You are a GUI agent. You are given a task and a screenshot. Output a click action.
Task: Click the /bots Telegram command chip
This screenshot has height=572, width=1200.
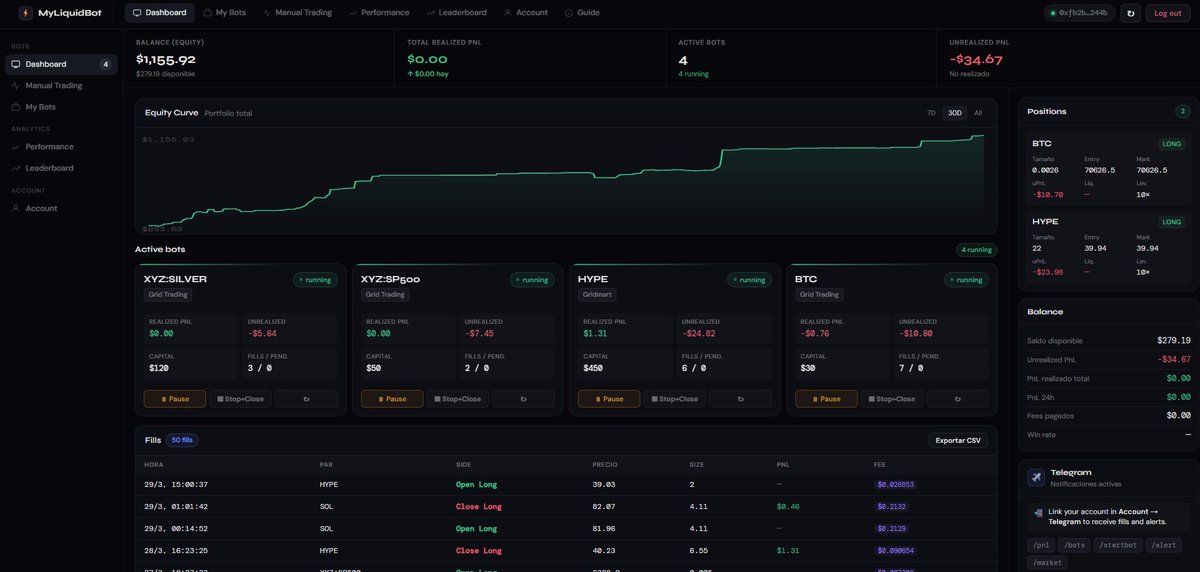pyautogui.click(x=1073, y=545)
